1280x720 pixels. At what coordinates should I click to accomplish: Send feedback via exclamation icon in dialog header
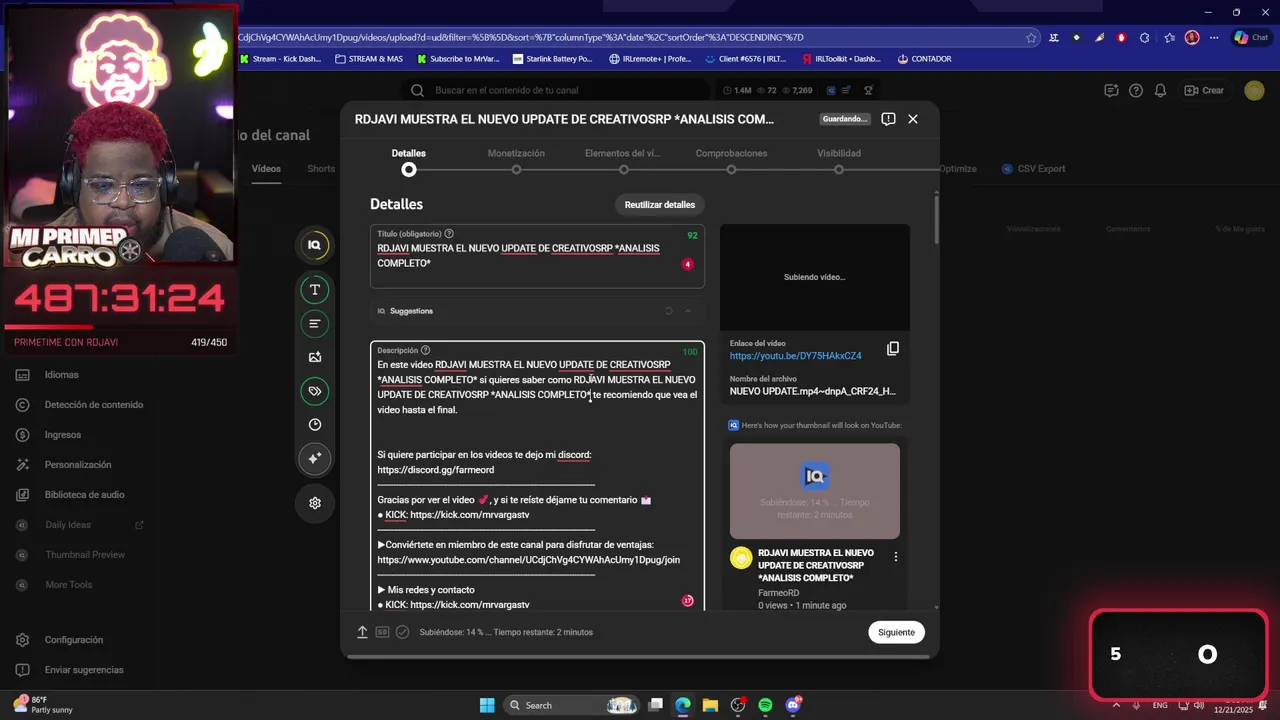[888, 119]
